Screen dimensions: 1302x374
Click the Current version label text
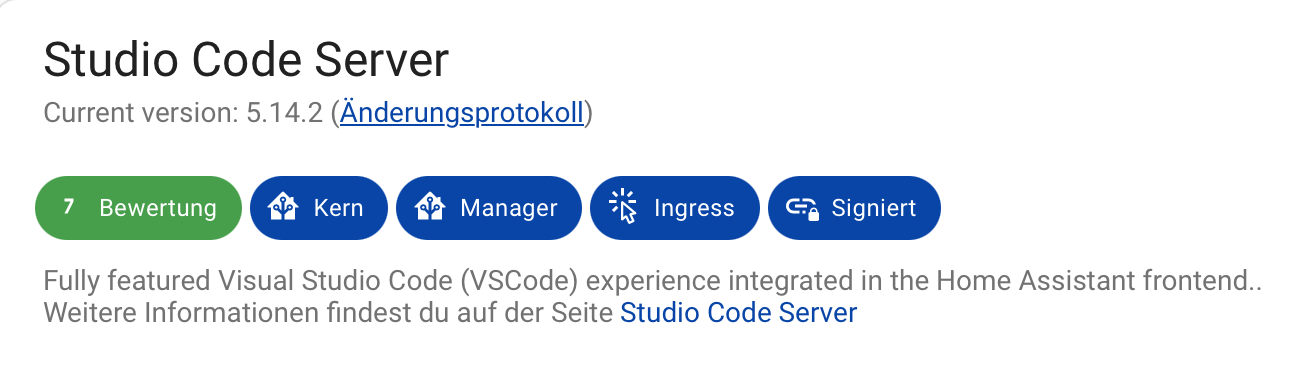tap(141, 113)
